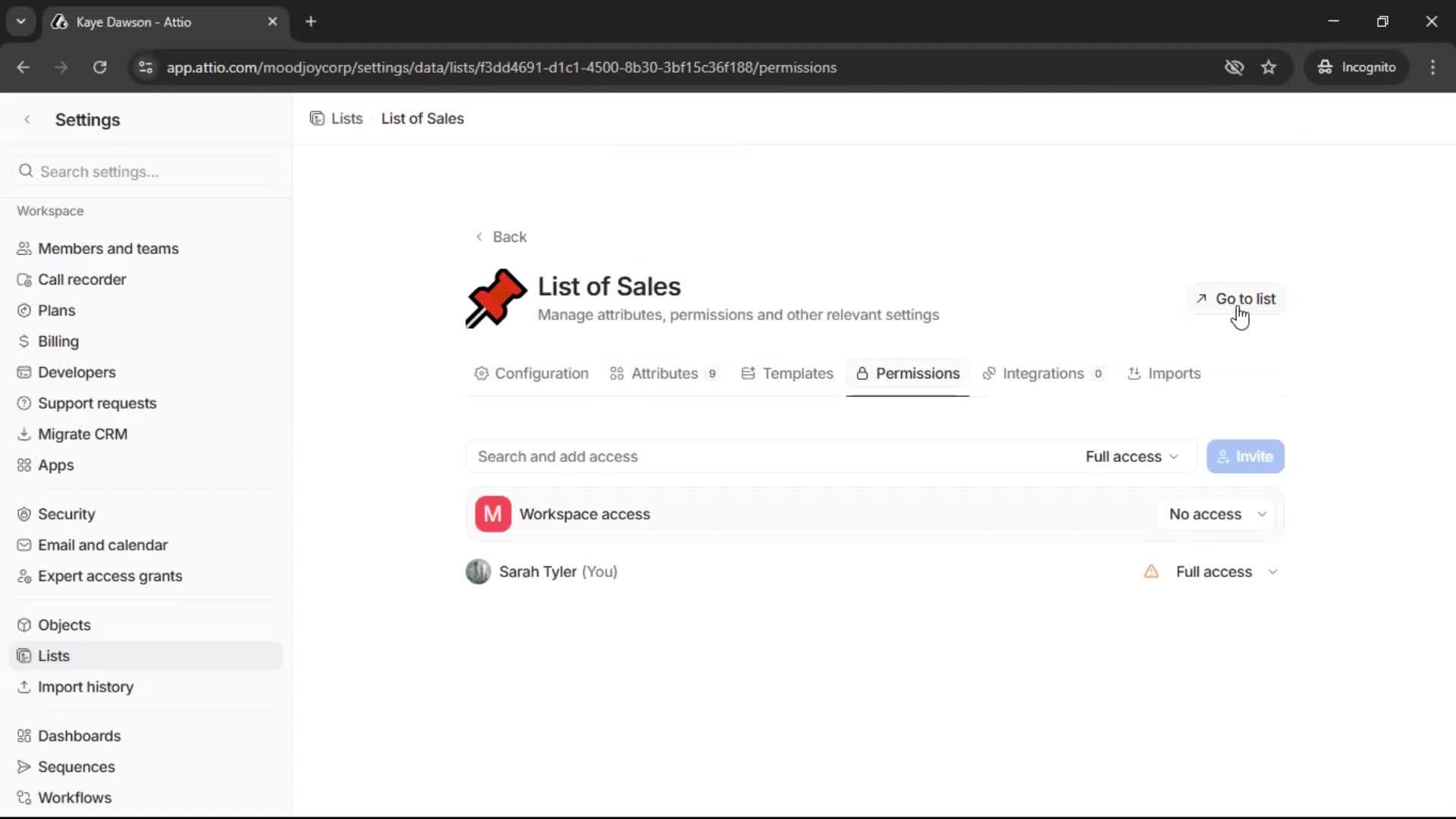Switch to the Attributes tab

[x=664, y=373]
